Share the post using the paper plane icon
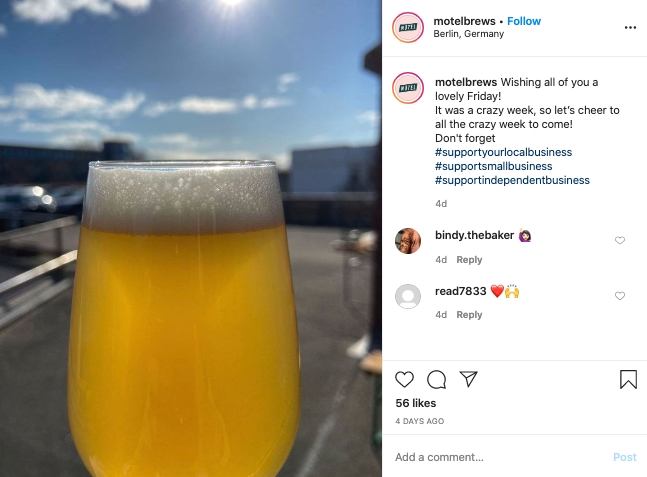The height and width of the screenshot is (477, 647). pos(468,379)
